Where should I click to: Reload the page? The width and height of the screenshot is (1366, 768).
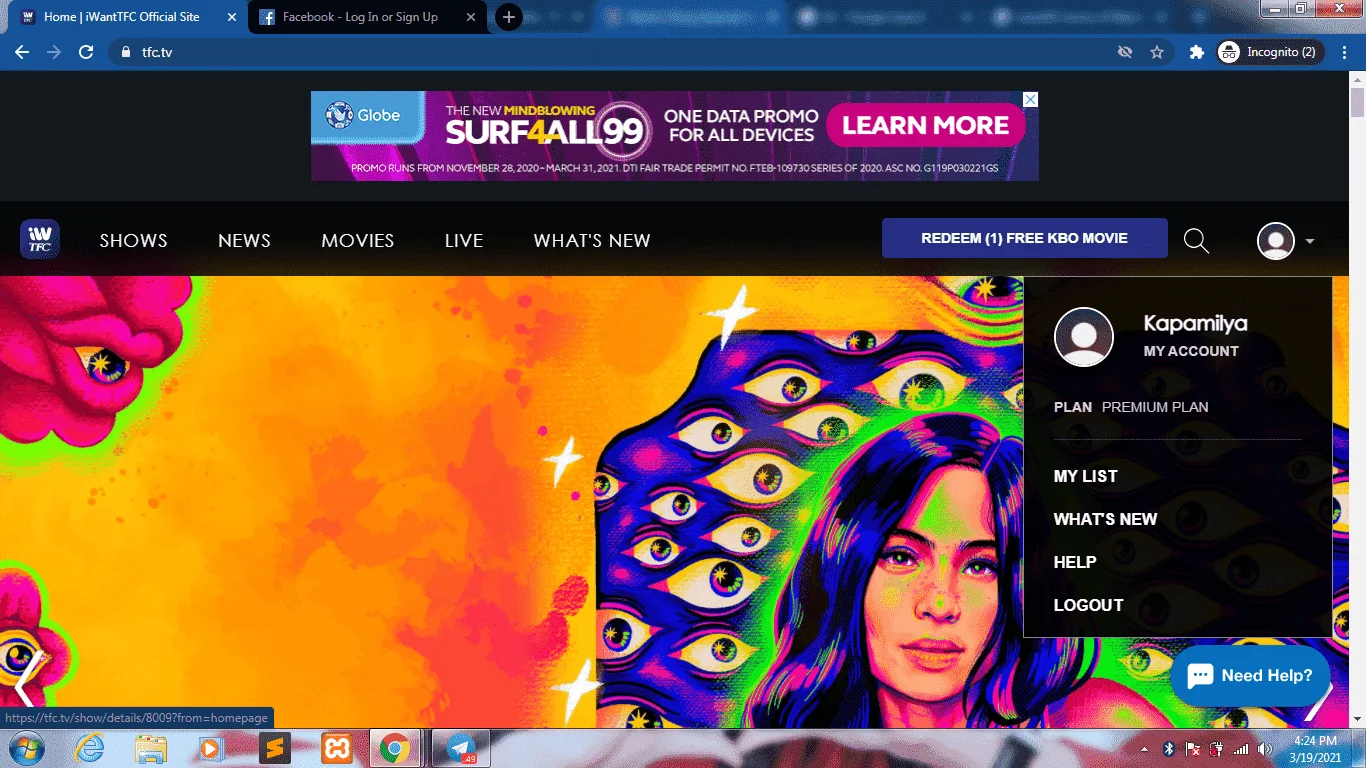click(x=86, y=52)
